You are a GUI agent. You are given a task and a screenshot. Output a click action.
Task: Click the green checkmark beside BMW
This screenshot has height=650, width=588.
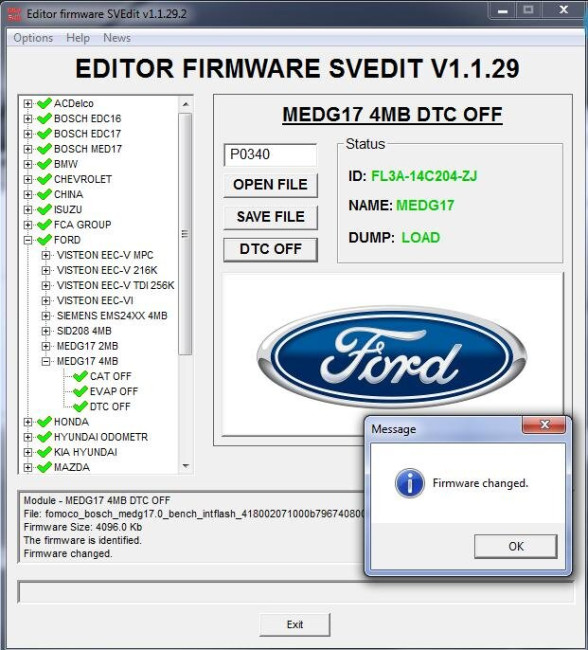tap(44, 164)
